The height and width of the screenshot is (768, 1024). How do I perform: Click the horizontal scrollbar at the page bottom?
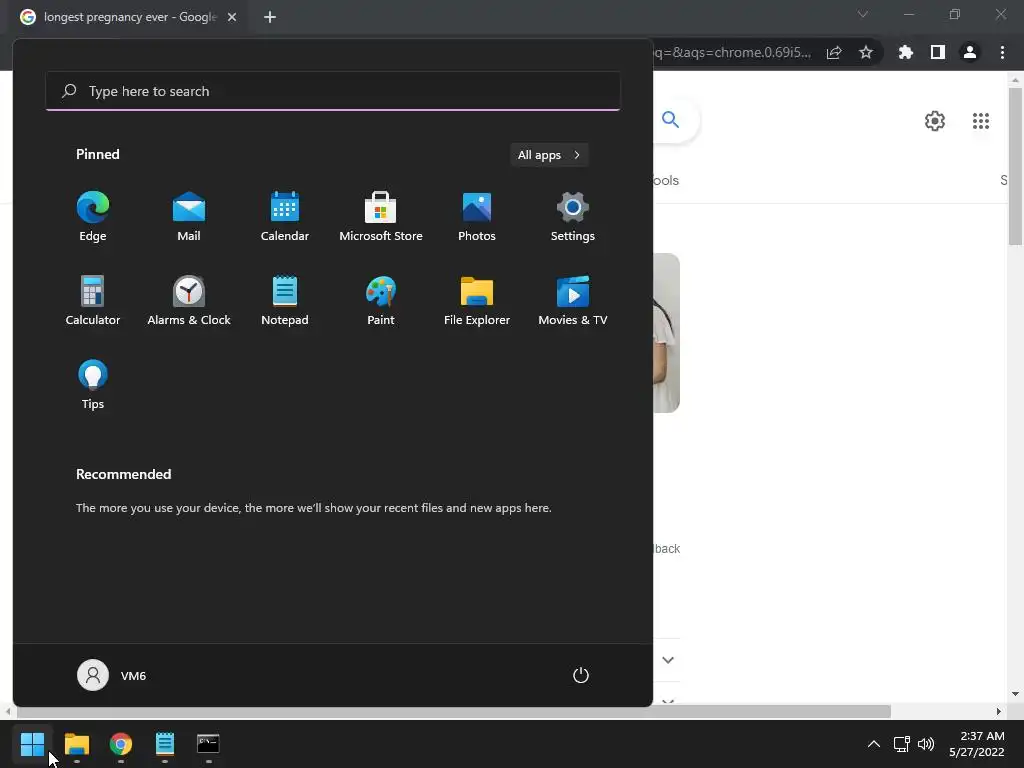tap(453, 711)
